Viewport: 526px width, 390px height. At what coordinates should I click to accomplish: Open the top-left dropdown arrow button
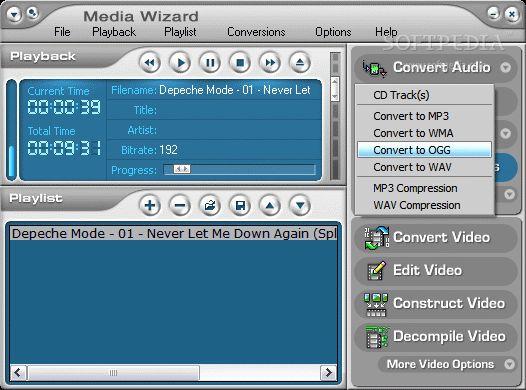coord(14,14)
